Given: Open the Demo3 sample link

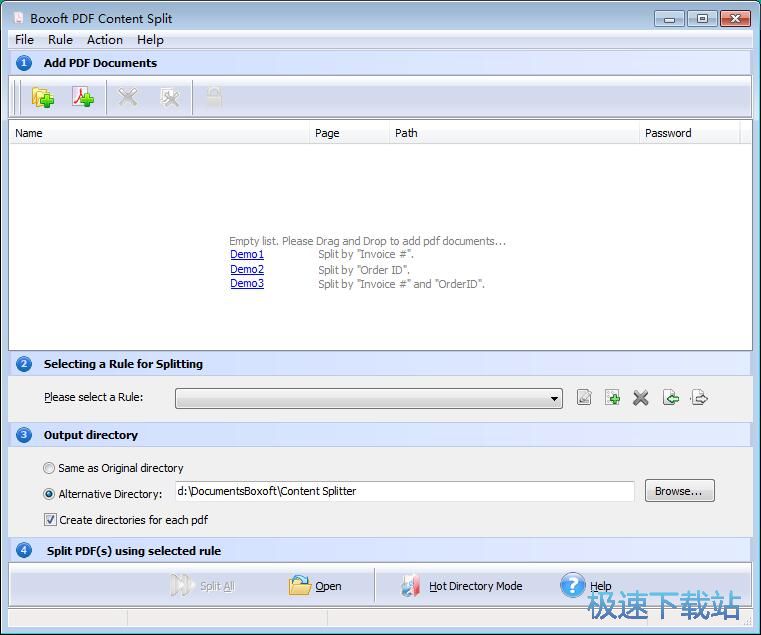Looking at the screenshot, I should 247,284.
